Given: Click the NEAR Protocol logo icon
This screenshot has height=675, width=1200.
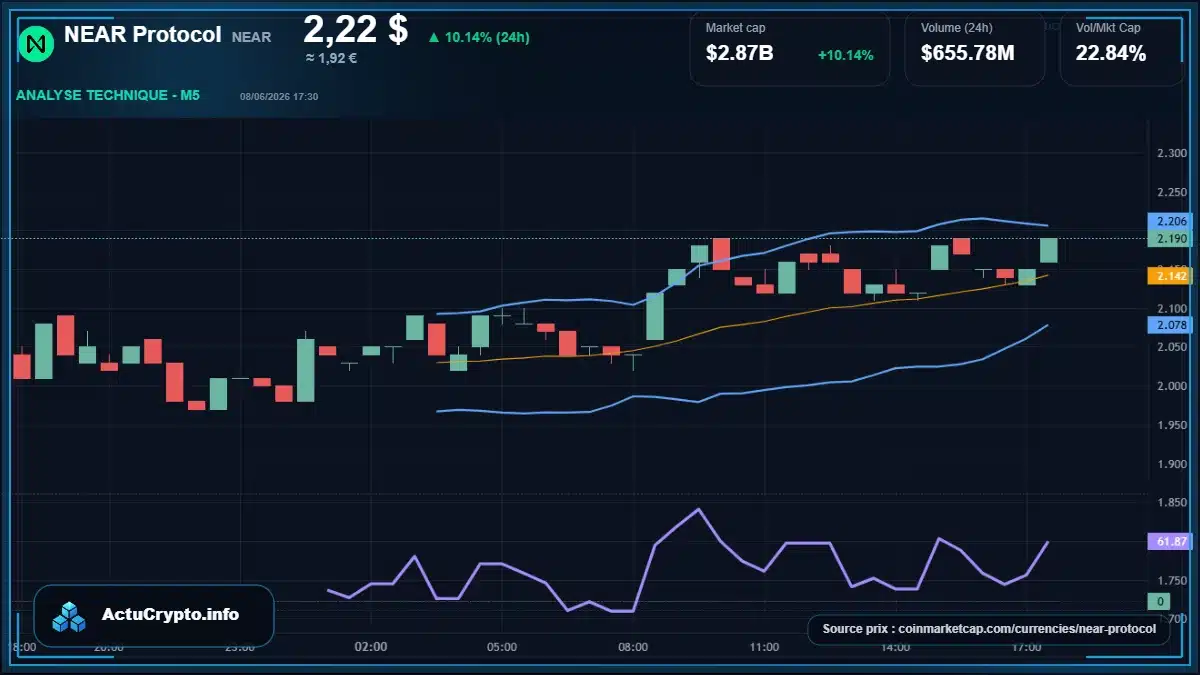Looking at the screenshot, I should click(37, 43).
